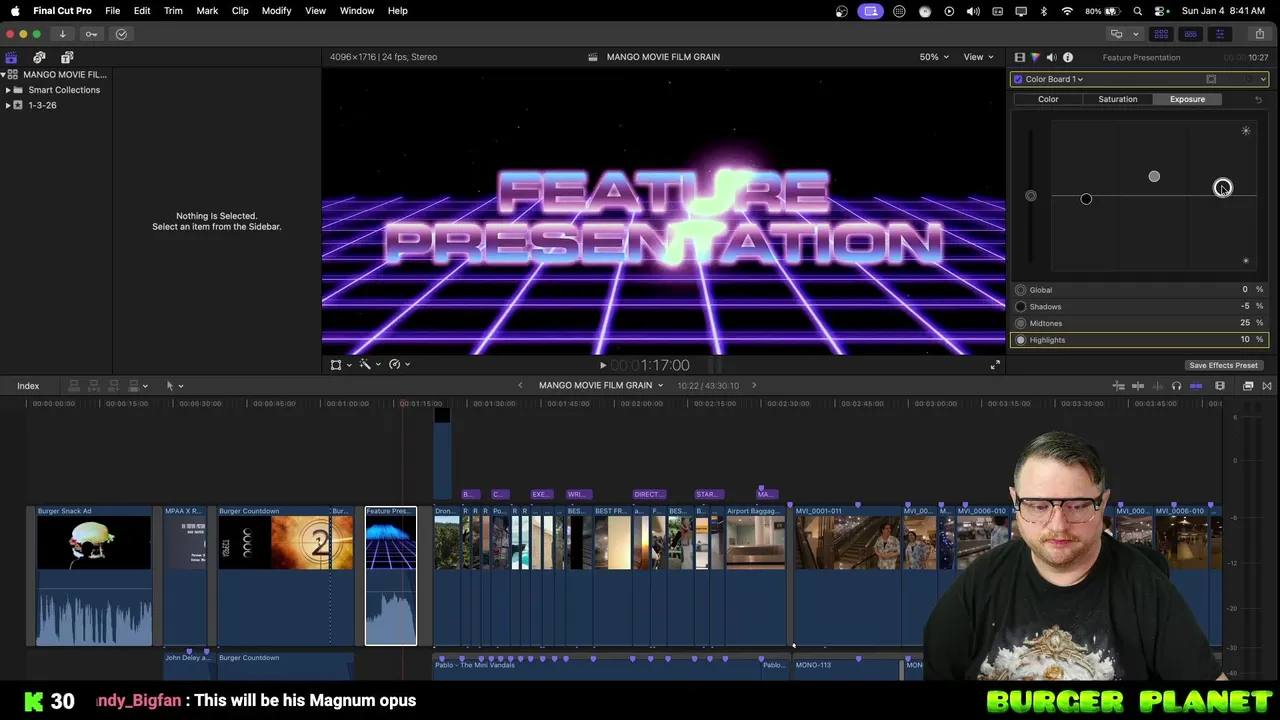This screenshot has height=720, width=1280.
Task: Select the Exposure tab
Action: tap(1187, 99)
